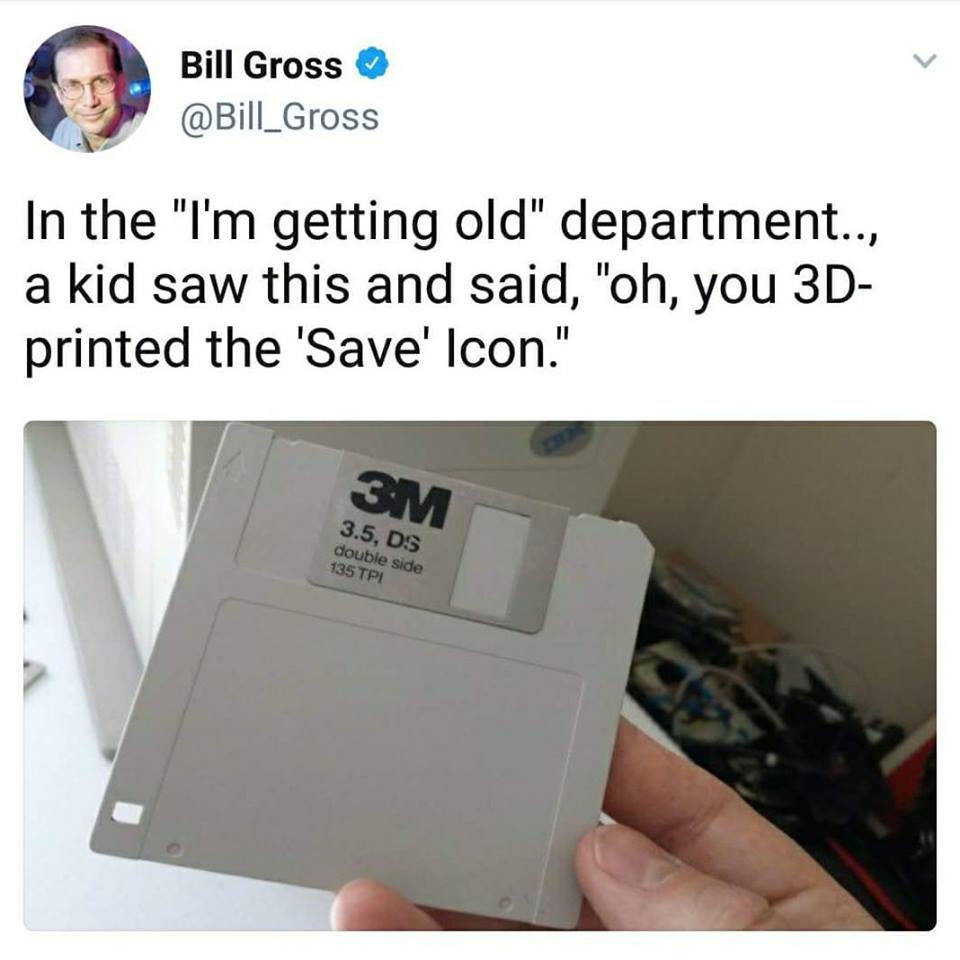This screenshot has width=960, height=960.
Task: Click the write-protect tab hole on disk
Action: coord(126,812)
